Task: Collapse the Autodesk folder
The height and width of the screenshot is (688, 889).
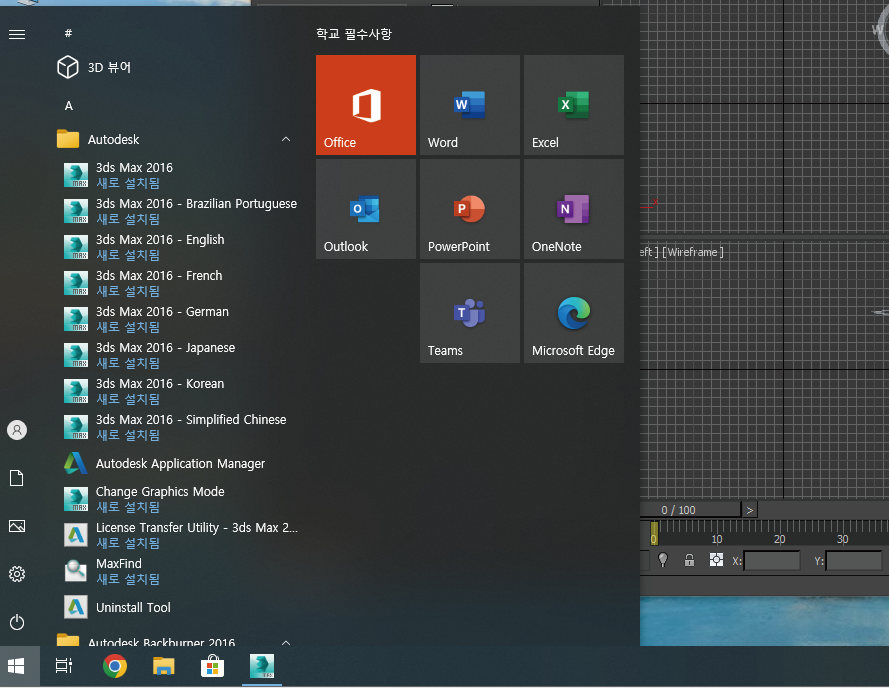Action: 286,139
